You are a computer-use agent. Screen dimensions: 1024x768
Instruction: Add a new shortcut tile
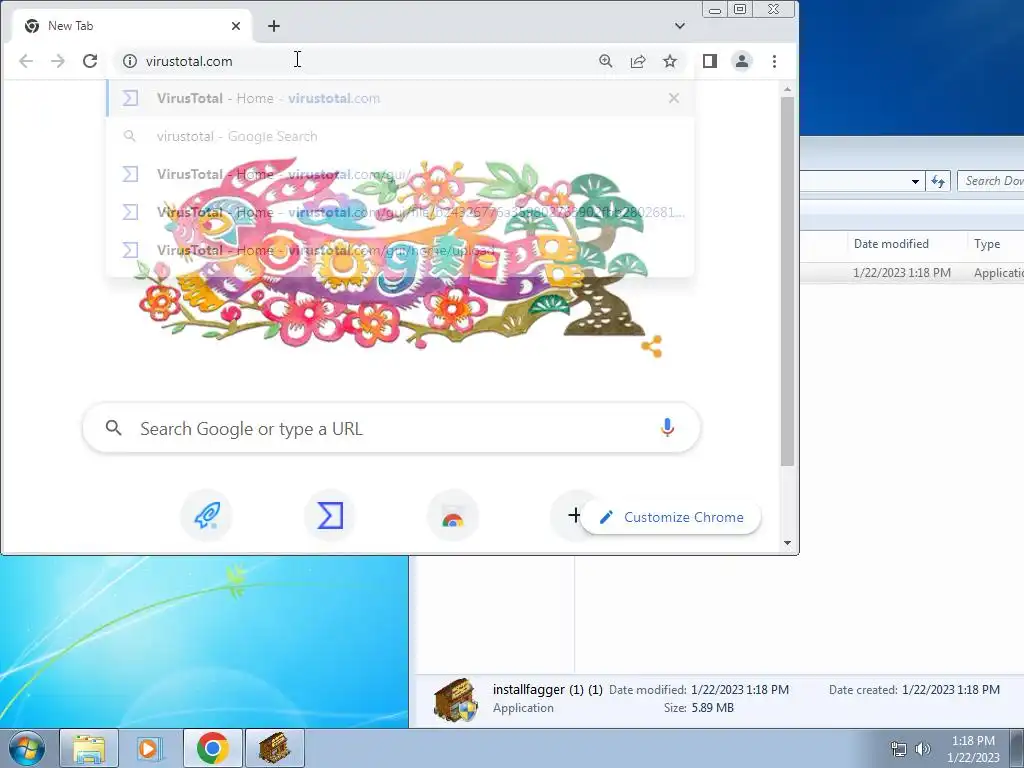coord(574,515)
